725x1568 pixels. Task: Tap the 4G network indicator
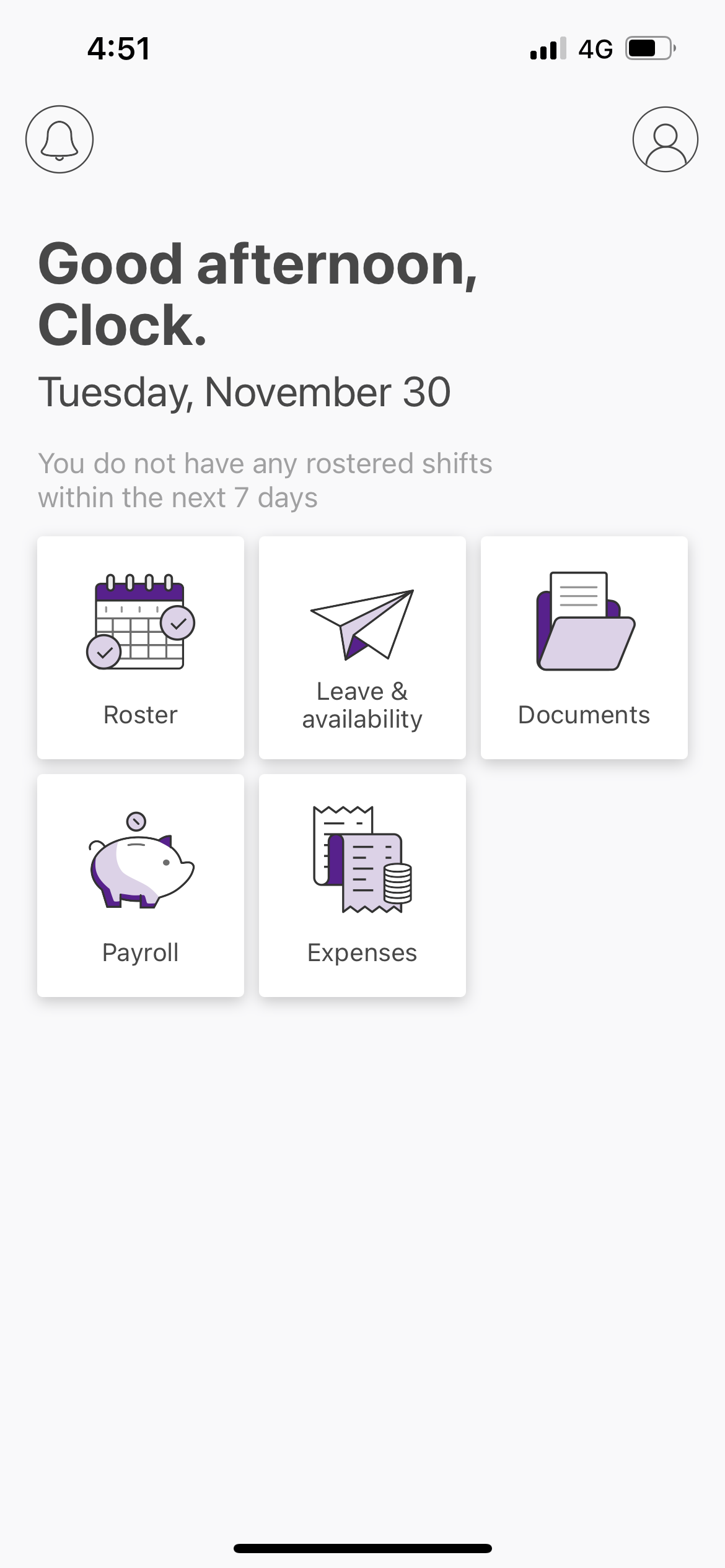pos(595,48)
